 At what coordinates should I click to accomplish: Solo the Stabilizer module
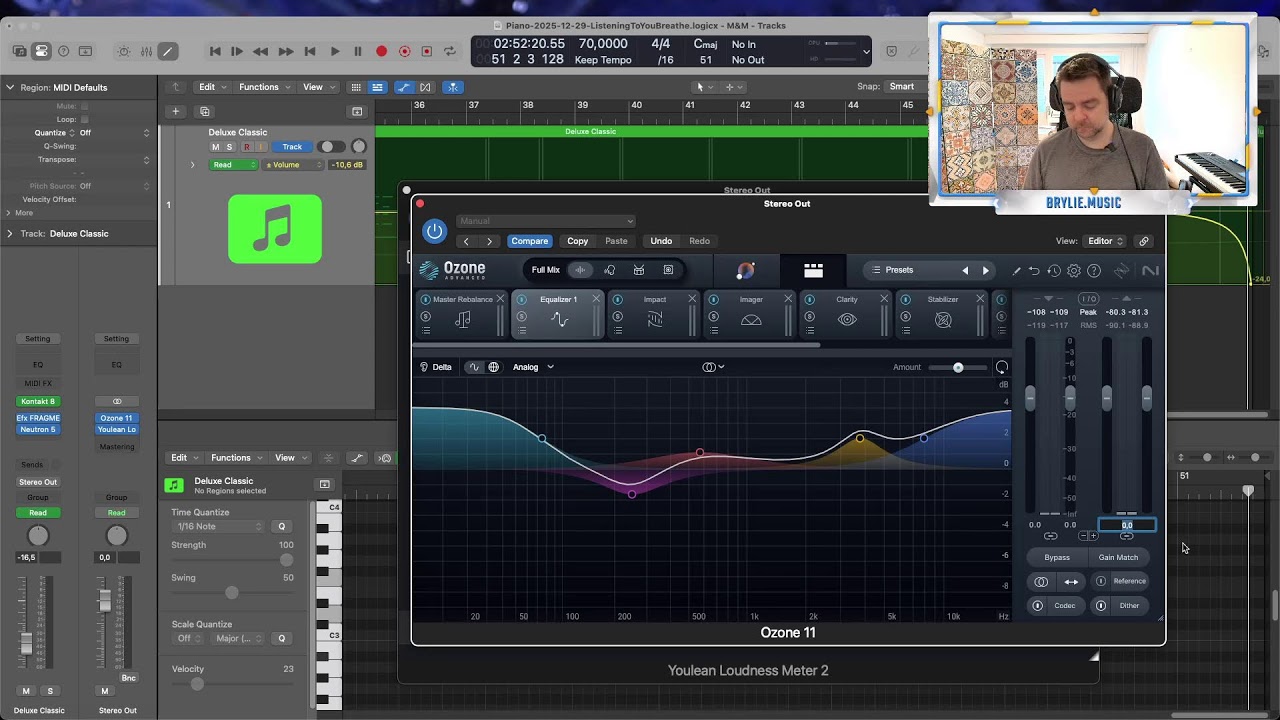tap(905, 317)
